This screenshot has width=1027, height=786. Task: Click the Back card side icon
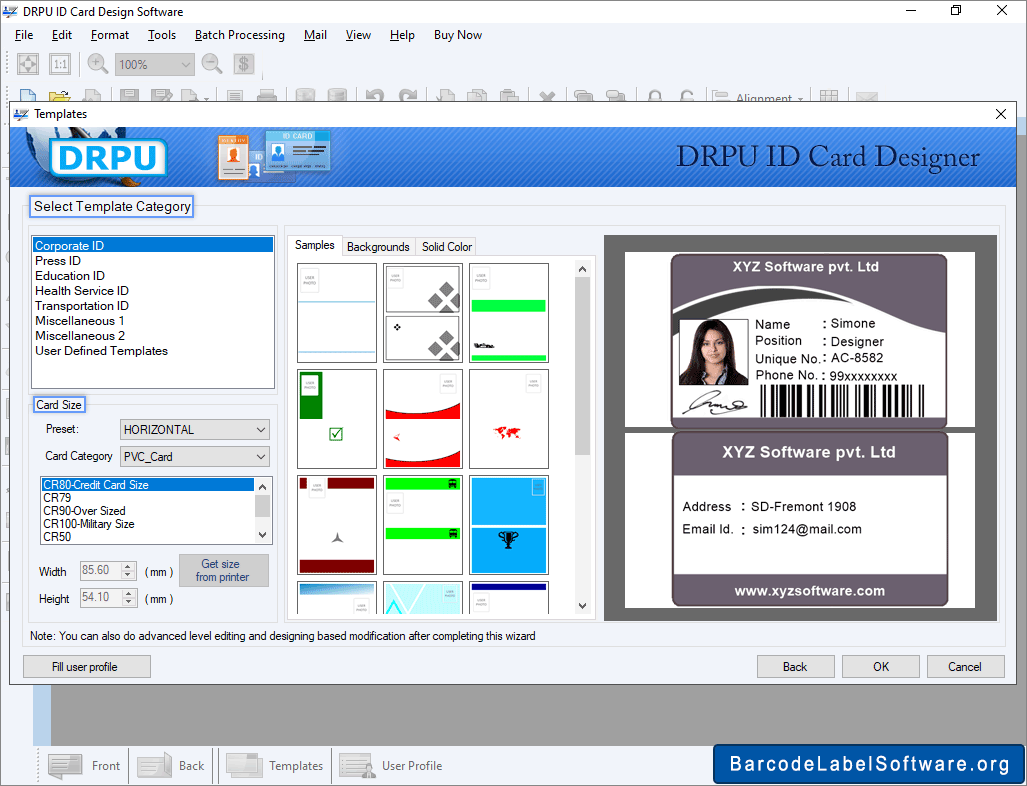pos(155,765)
